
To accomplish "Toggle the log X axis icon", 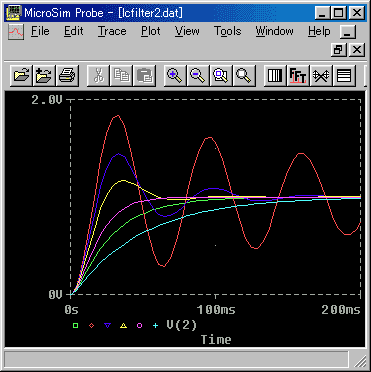I will pyautogui.click(x=275, y=75).
